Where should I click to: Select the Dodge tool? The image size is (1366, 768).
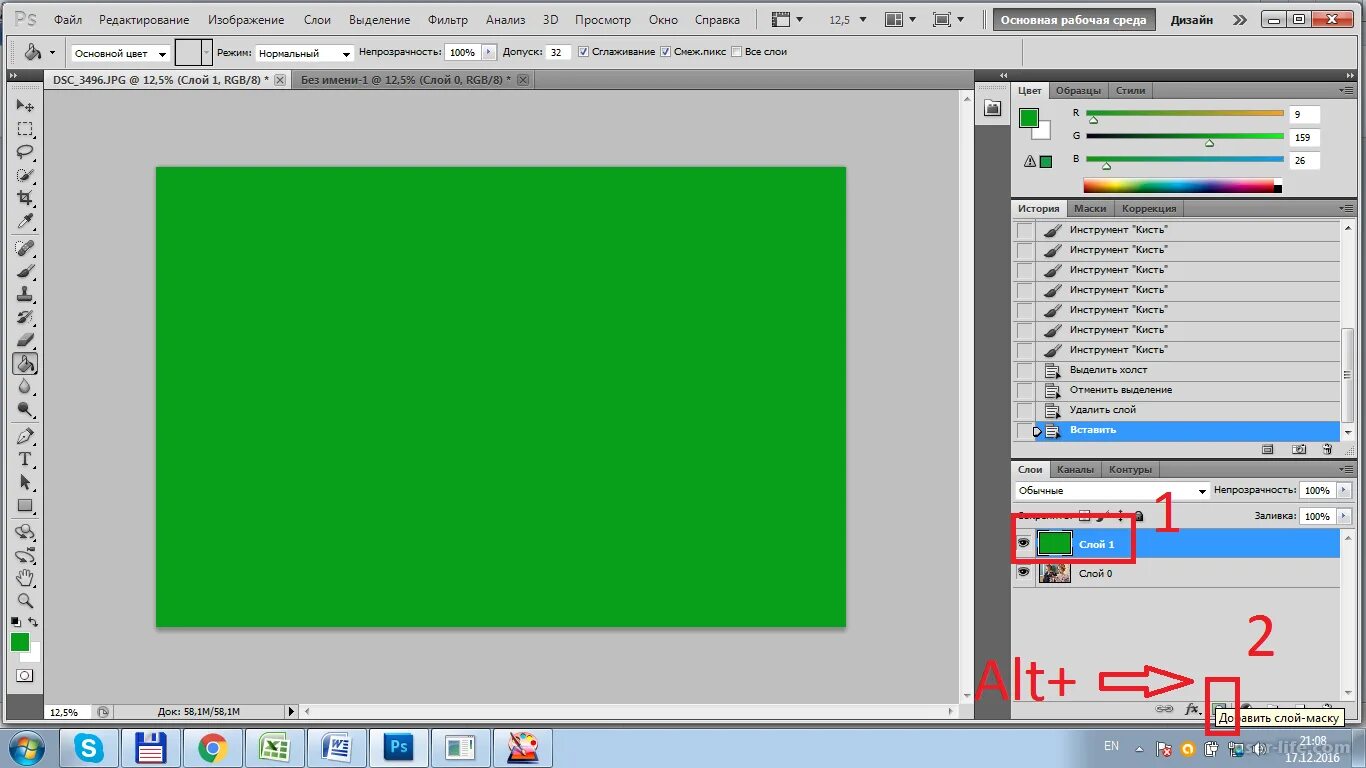point(25,409)
